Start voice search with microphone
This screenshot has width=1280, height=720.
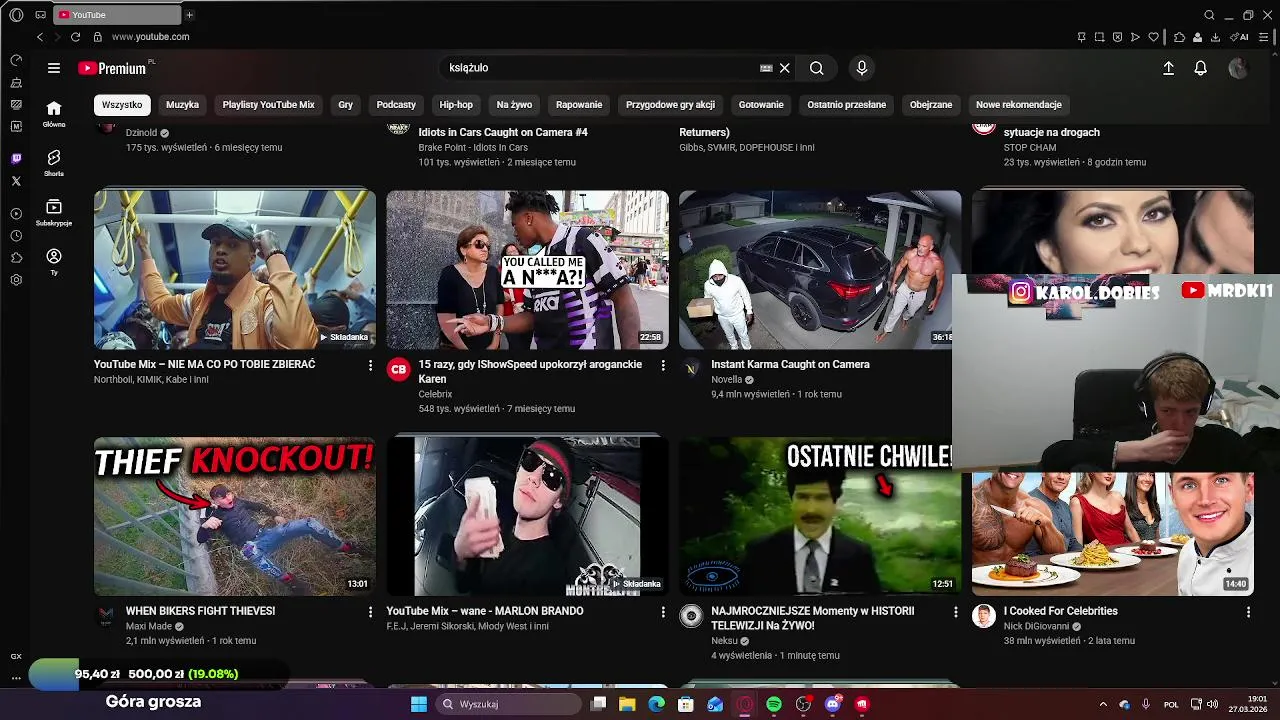[862, 68]
